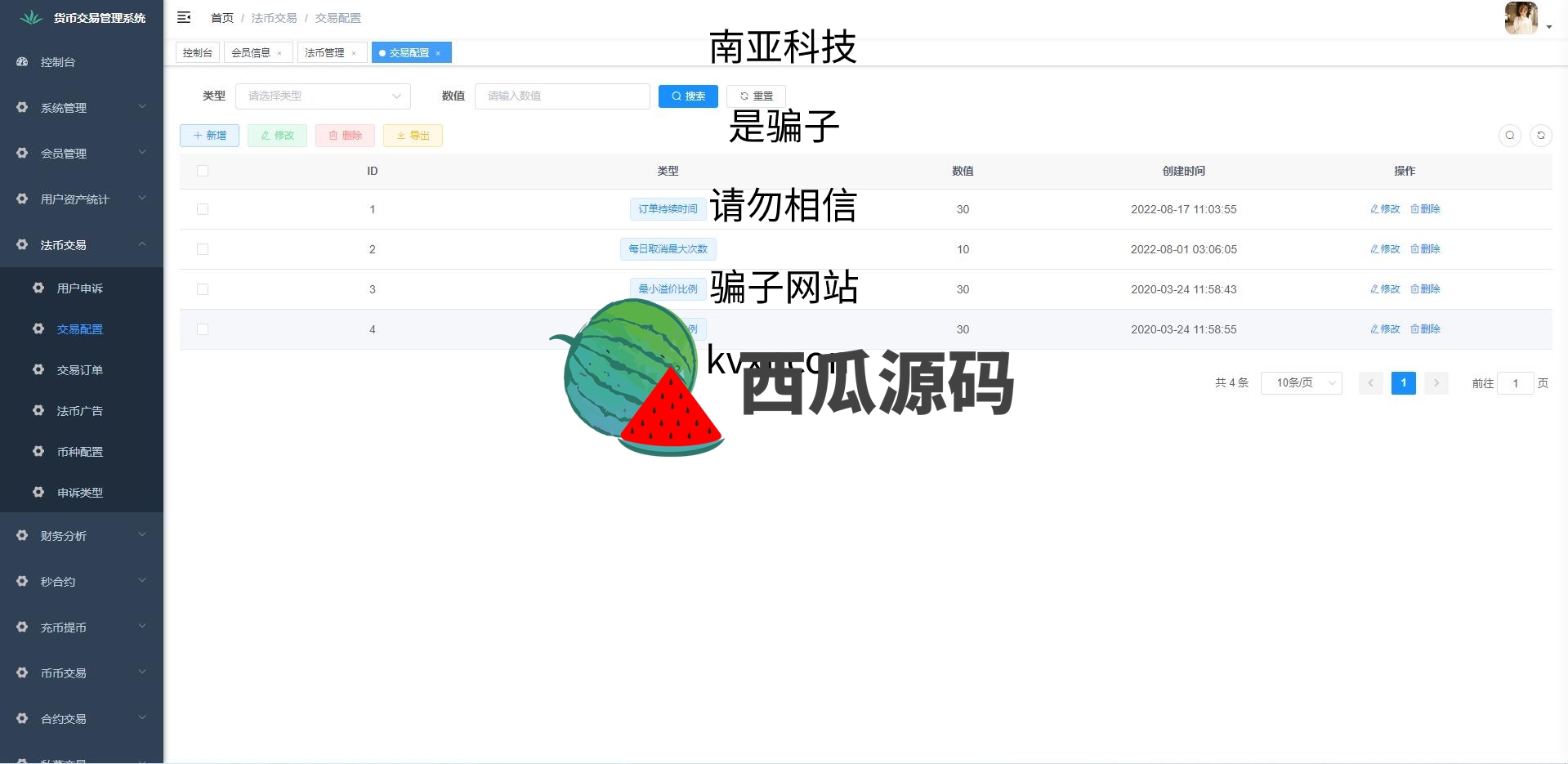Expand 币币交易 menu chevron
Screen dimensions: 1568x764
(142, 672)
